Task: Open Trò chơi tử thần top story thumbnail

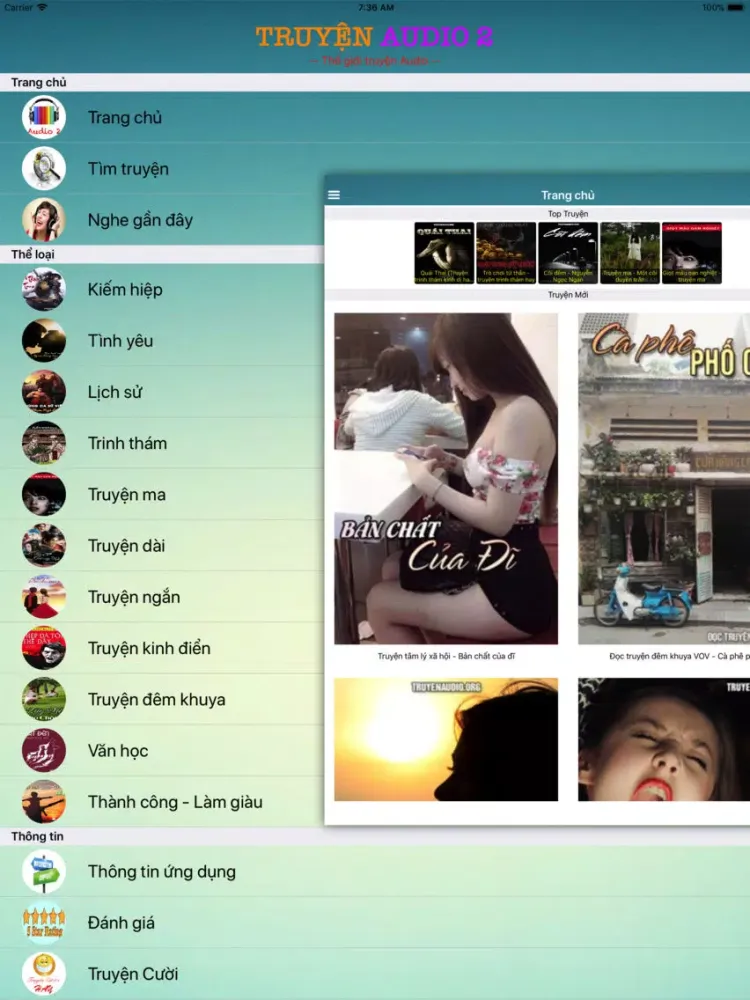Action: point(506,253)
